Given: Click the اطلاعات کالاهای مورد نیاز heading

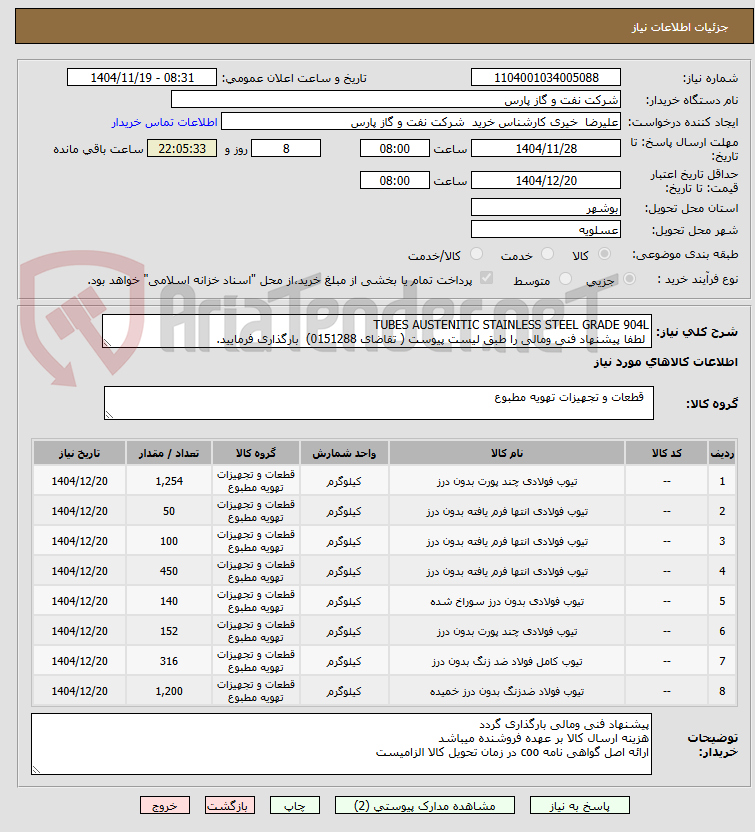Looking at the screenshot, I should click(665, 362).
